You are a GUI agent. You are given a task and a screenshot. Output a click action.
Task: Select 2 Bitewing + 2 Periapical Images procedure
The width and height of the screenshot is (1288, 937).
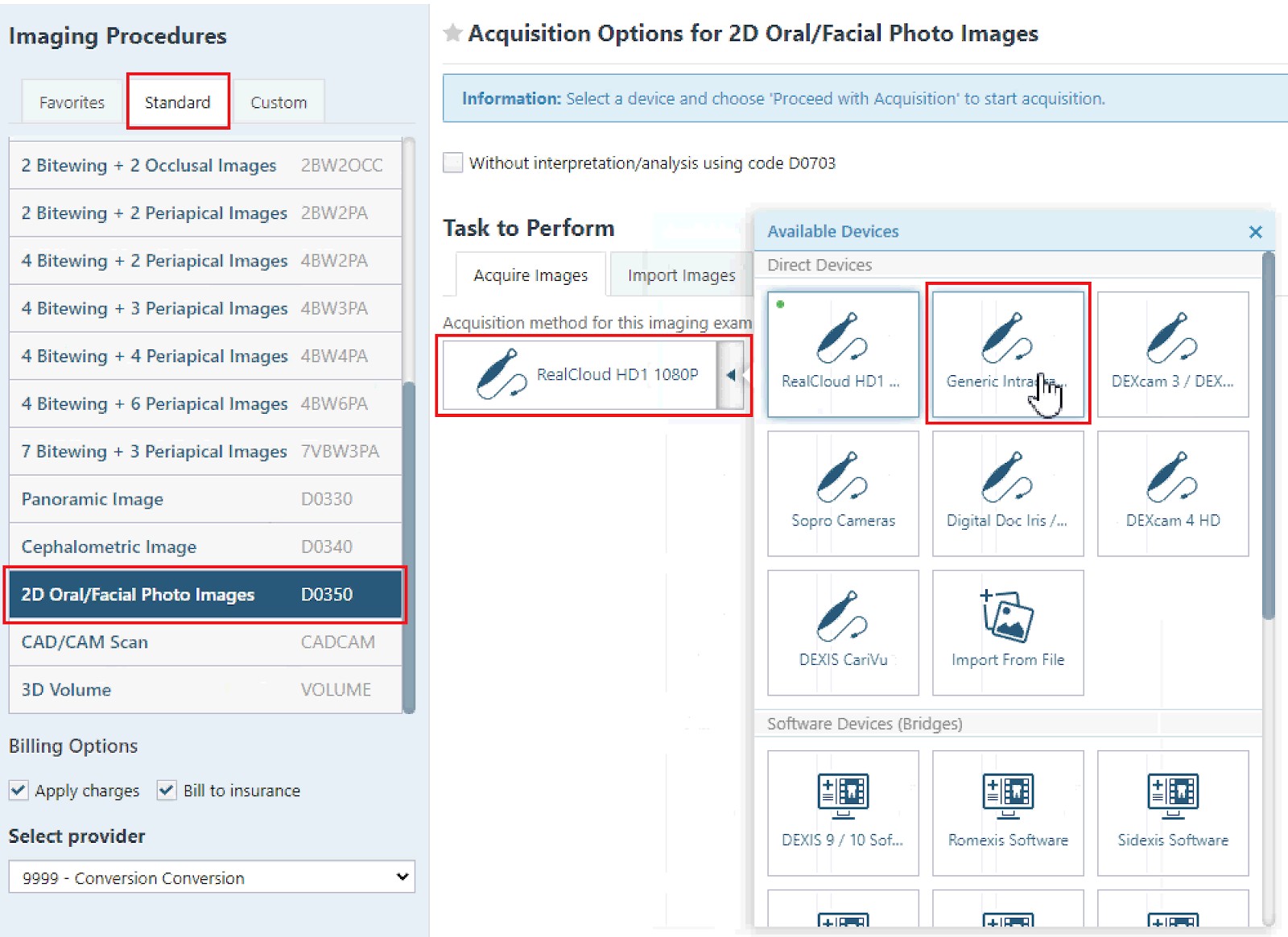[x=205, y=213]
